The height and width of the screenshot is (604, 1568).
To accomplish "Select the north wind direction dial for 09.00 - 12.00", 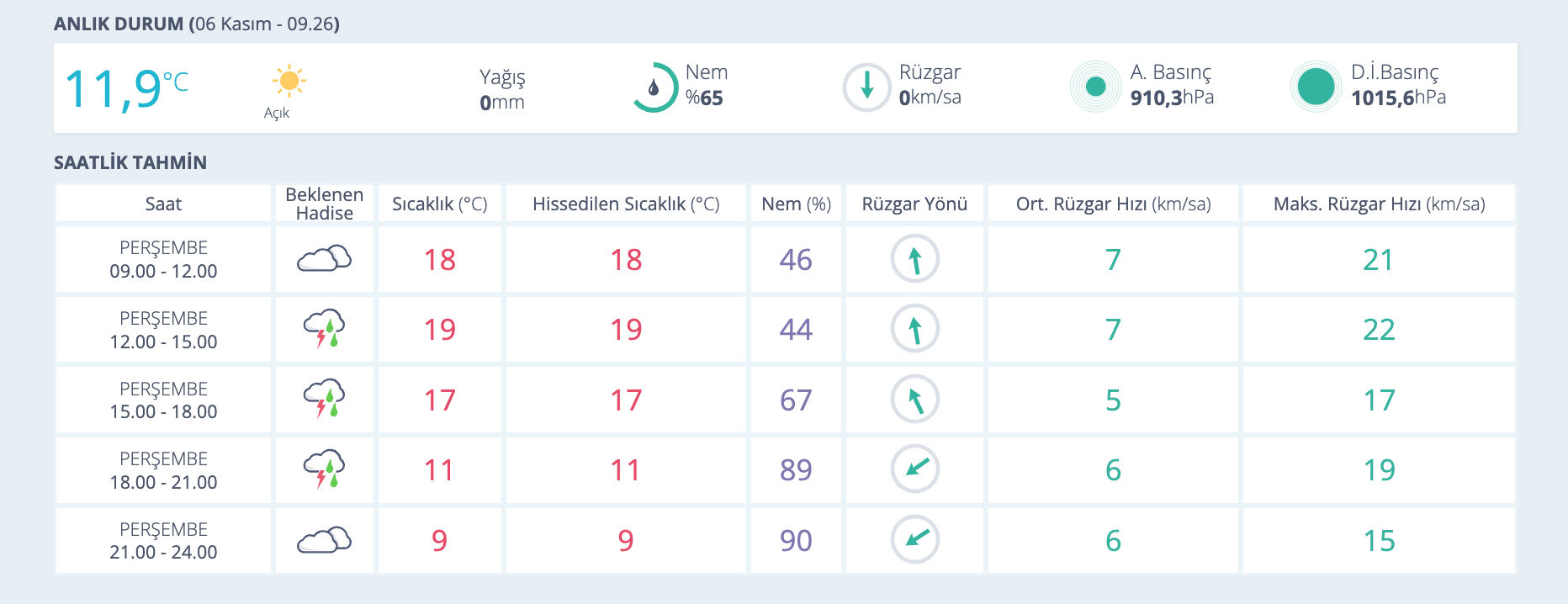I will 914,258.
